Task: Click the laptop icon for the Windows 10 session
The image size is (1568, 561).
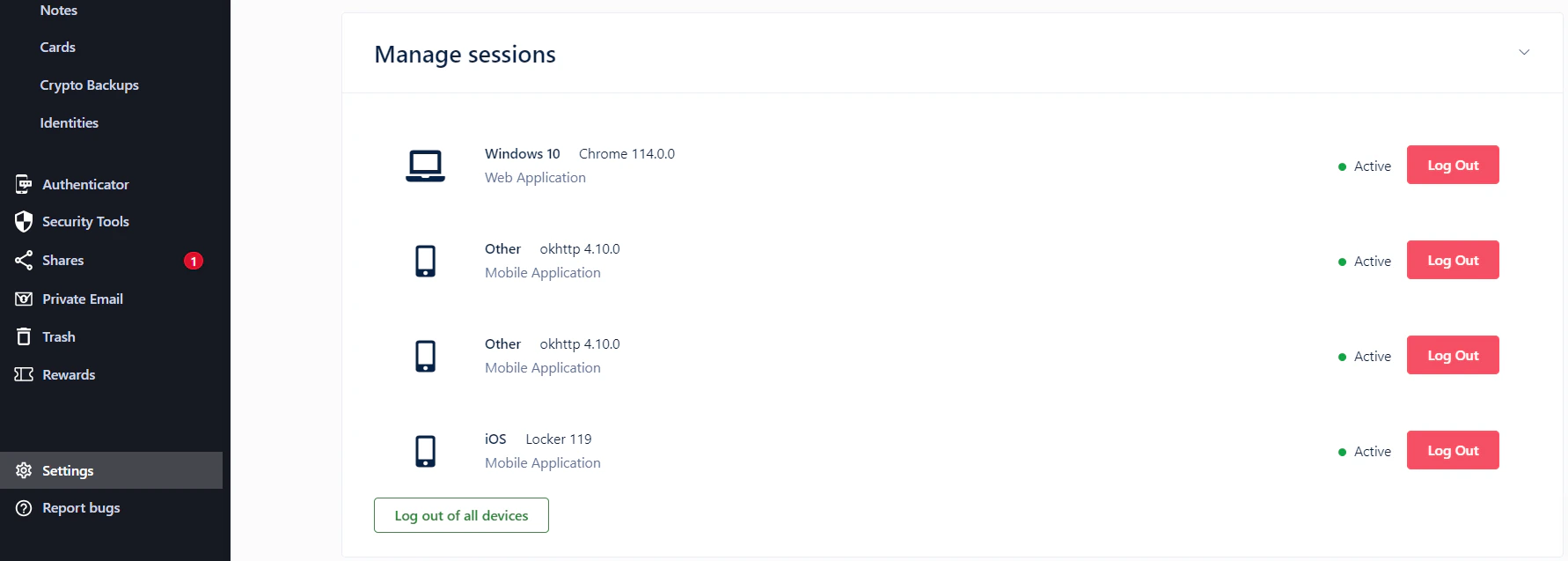Action: [x=426, y=166]
